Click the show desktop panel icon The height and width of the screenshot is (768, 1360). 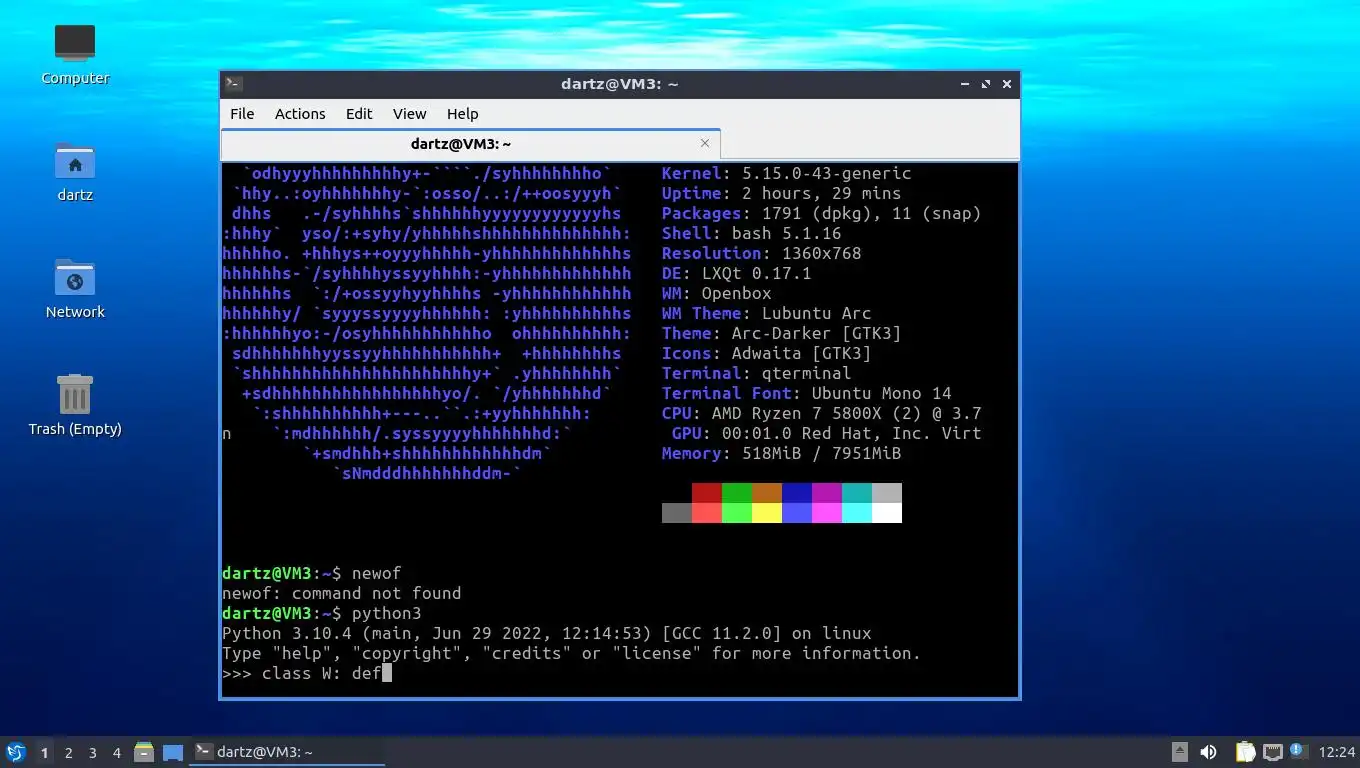click(x=173, y=752)
